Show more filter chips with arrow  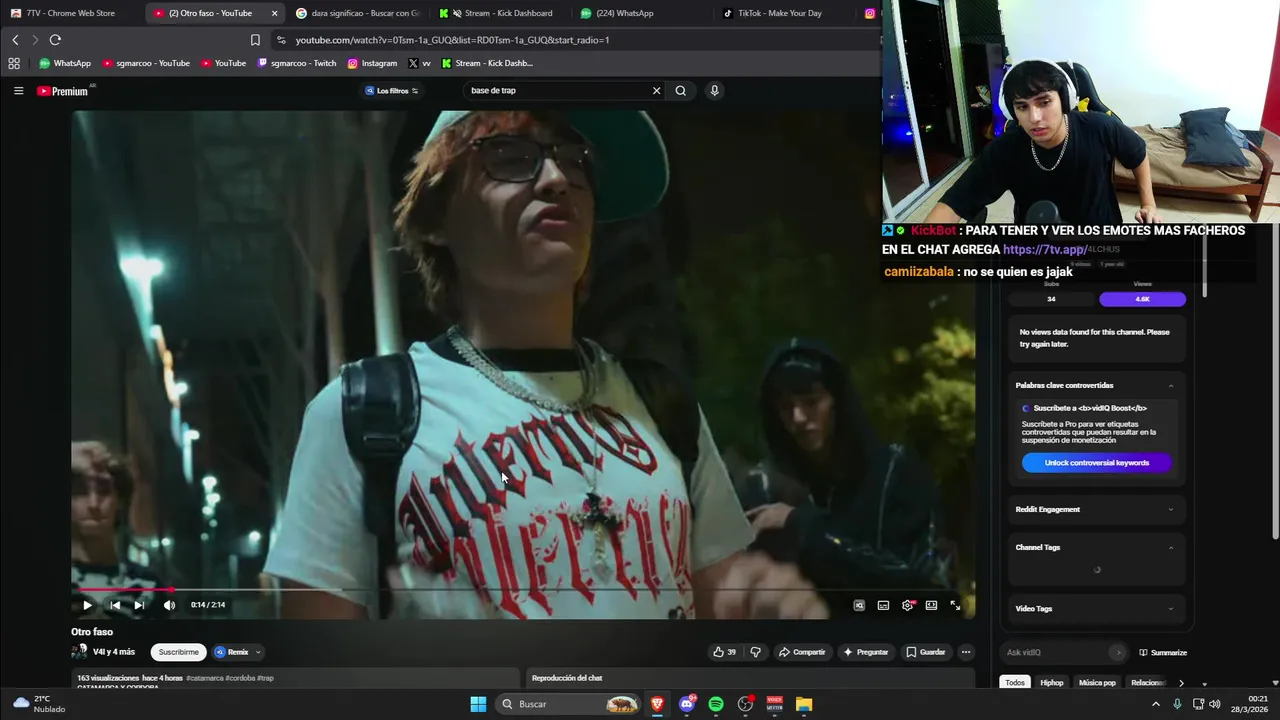[1181, 683]
